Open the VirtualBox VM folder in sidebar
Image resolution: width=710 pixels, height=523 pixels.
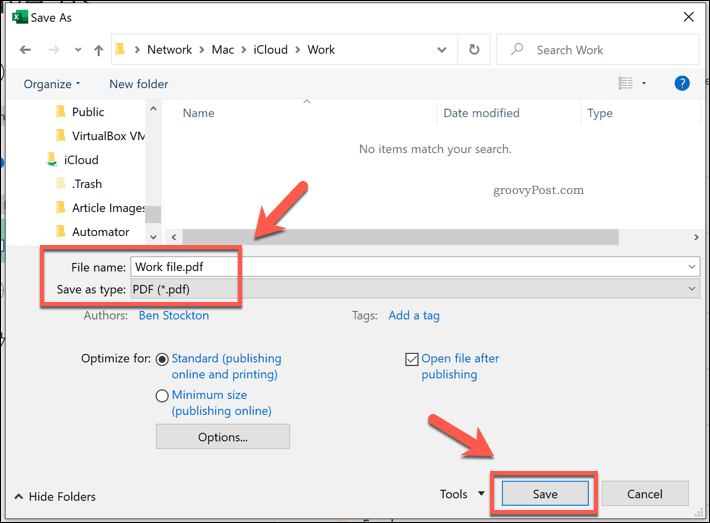[100, 136]
